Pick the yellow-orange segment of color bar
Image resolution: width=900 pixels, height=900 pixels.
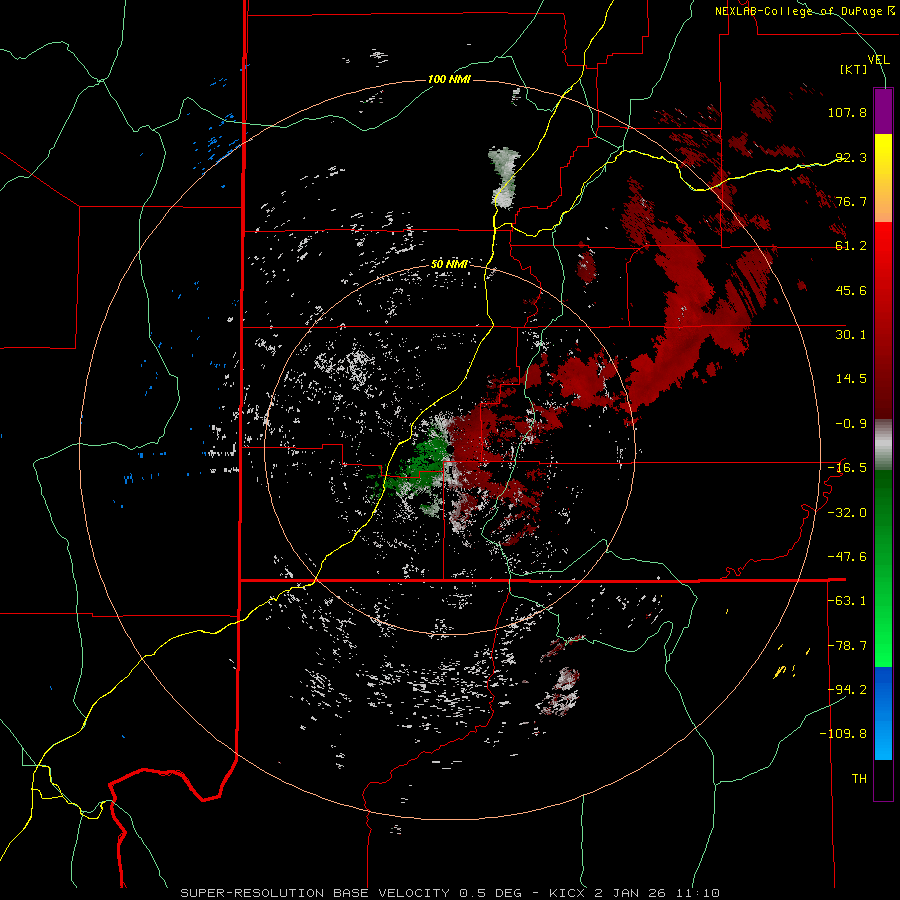[x=883, y=178]
